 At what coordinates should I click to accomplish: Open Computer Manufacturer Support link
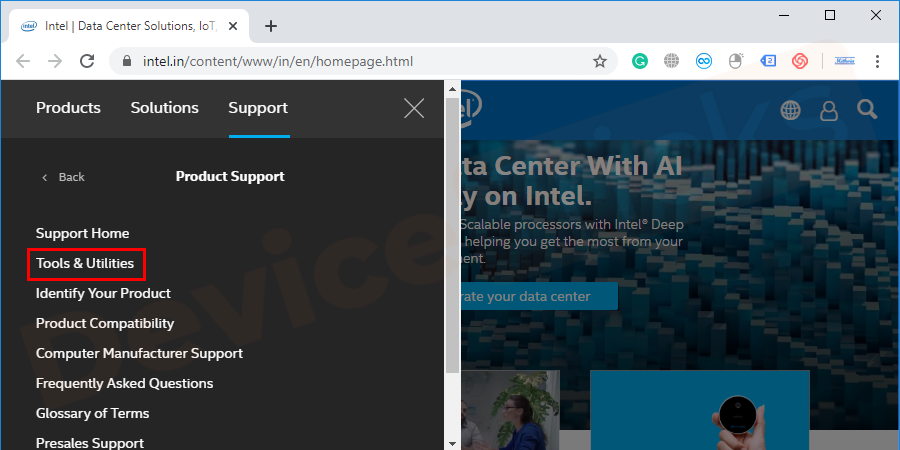[x=139, y=354]
